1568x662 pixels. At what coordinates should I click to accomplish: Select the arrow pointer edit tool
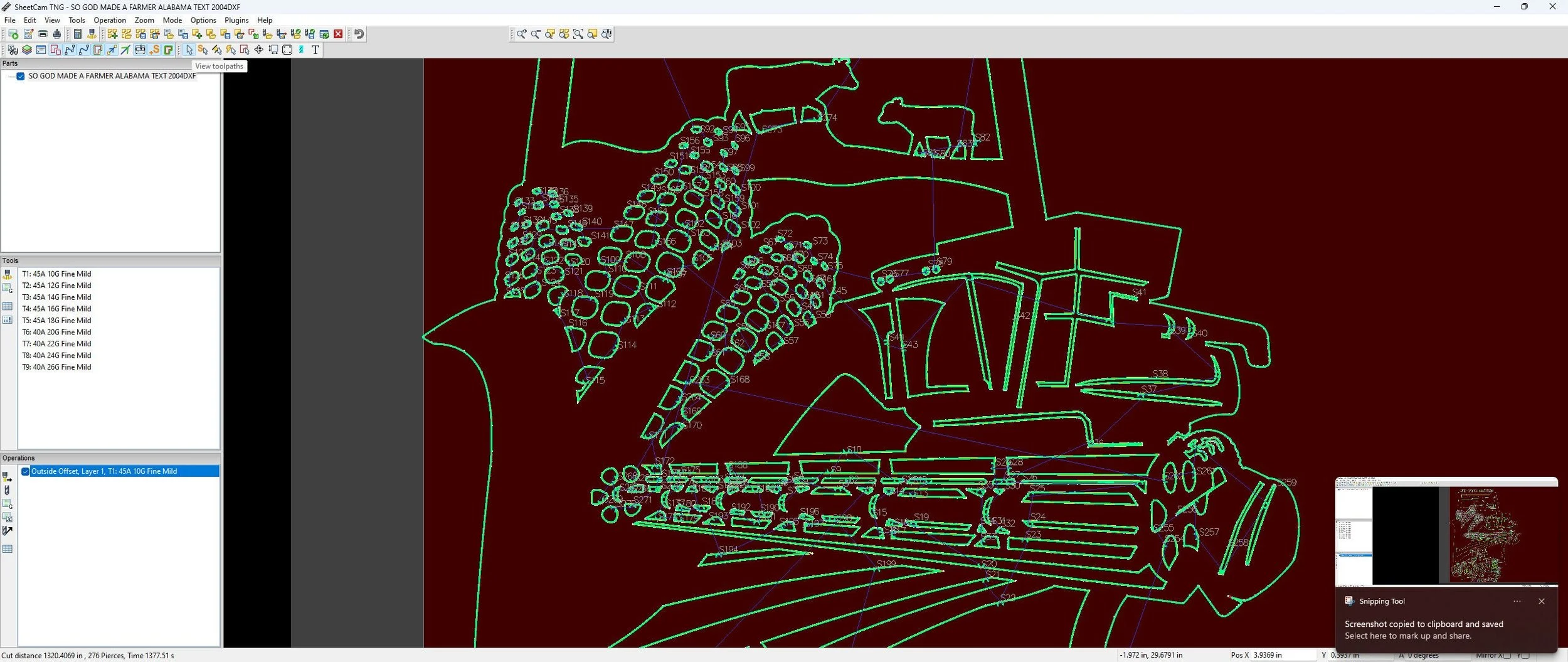[x=189, y=50]
